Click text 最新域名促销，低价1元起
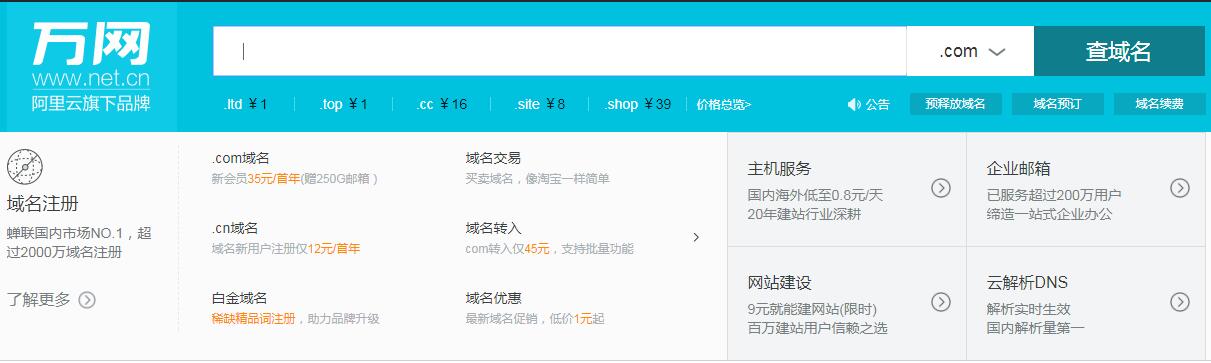1211x363 pixels. 534,319
